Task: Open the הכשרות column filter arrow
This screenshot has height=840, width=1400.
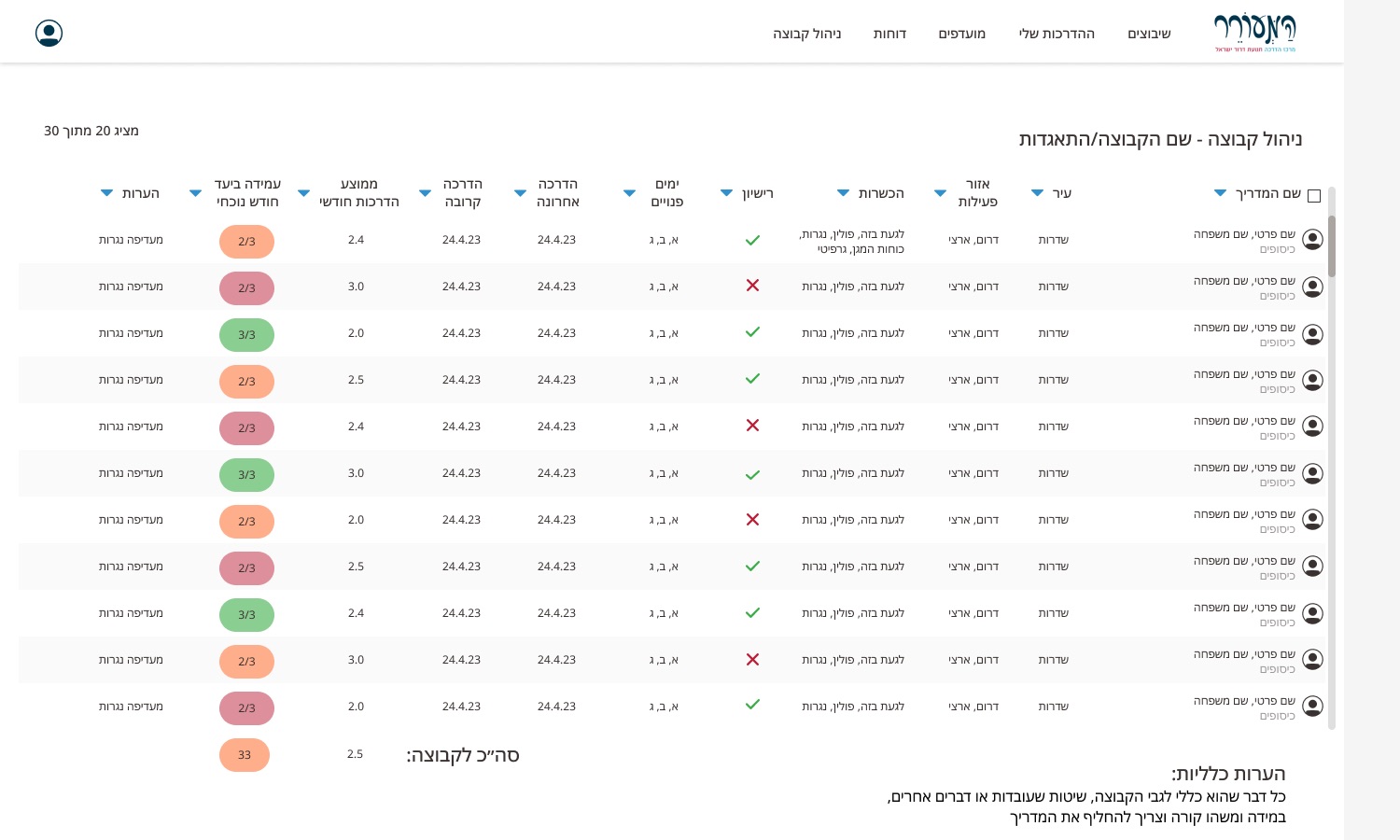Action: pyautogui.click(x=843, y=193)
